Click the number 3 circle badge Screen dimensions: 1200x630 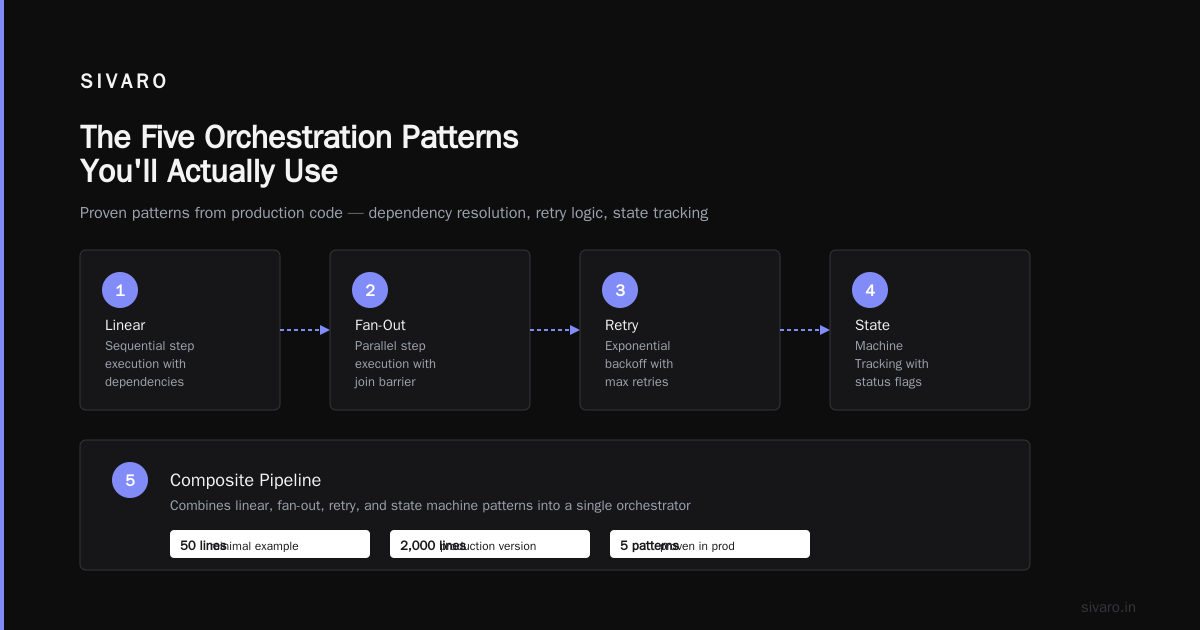620,290
